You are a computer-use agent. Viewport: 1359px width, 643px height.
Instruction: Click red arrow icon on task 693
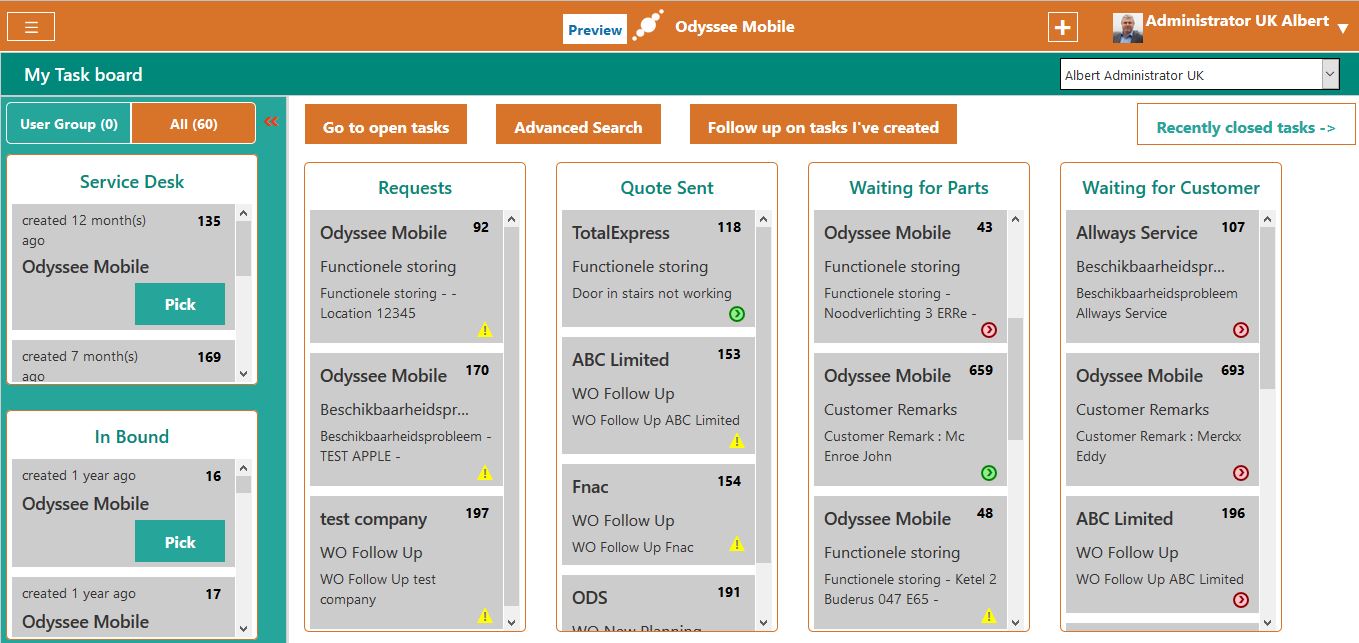(x=1241, y=473)
